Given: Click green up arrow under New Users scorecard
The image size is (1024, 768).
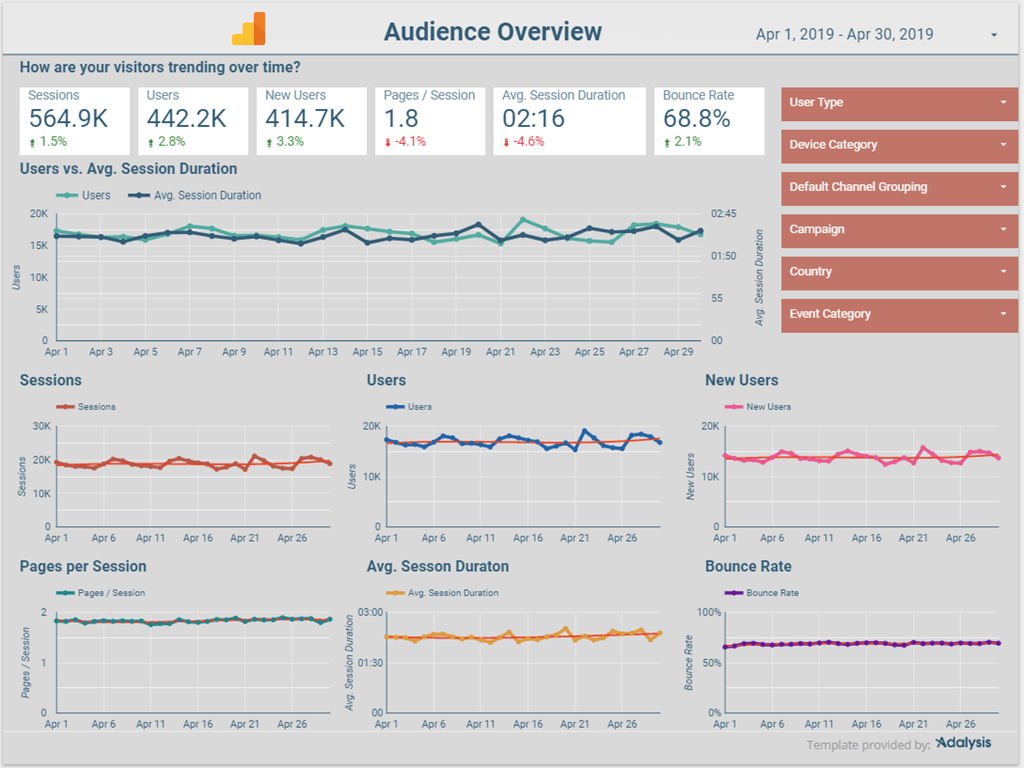Looking at the screenshot, I should (269, 142).
